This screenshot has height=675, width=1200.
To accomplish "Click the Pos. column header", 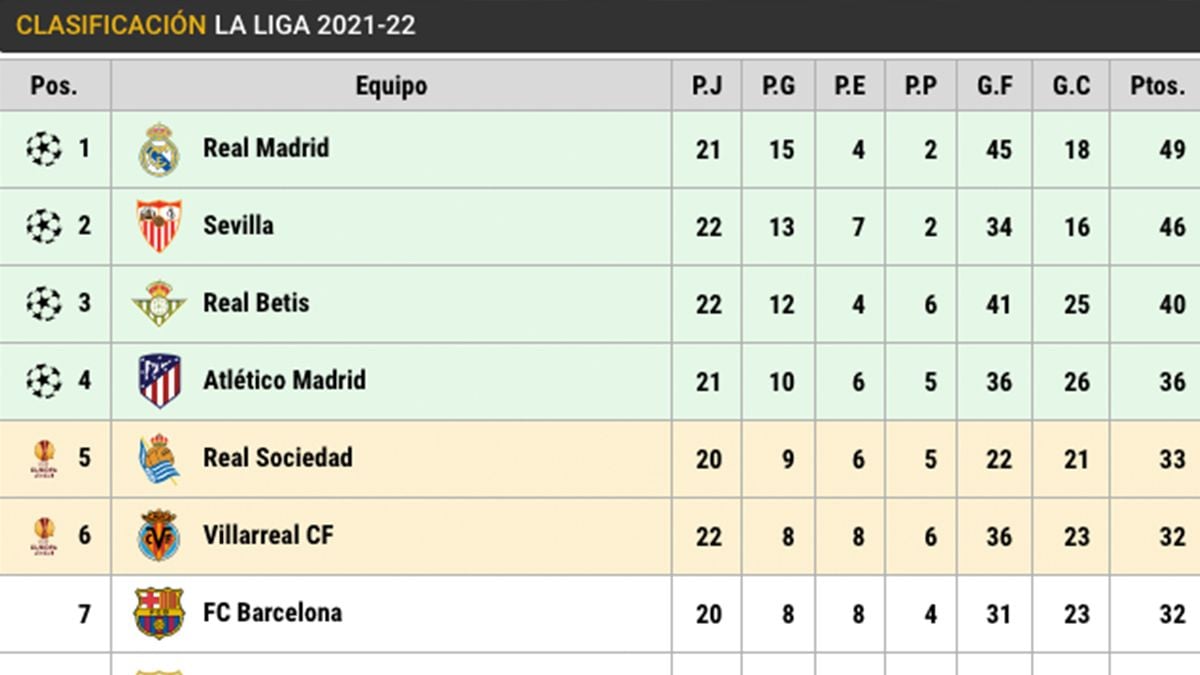I will [x=54, y=86].
